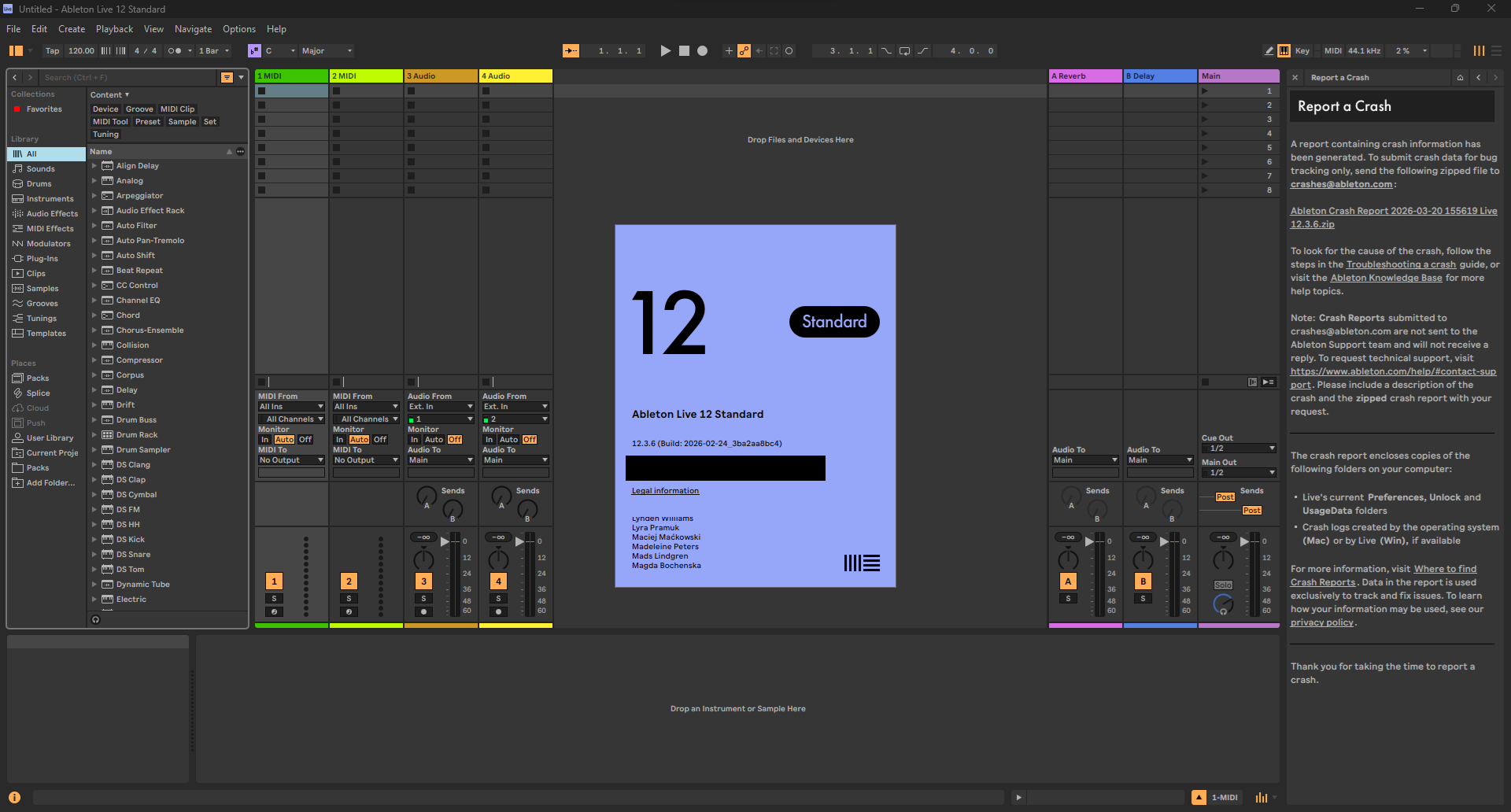Open Audio To dropdown on A Reverb track
This screenshot has height=812, width=1511.
click(1084, 460)
